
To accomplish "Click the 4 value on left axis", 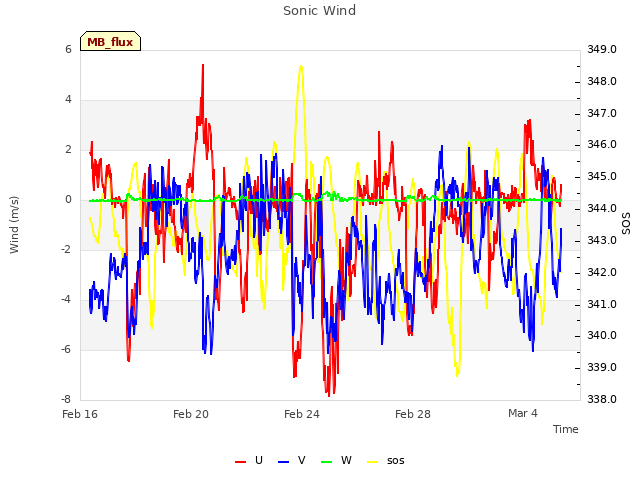I will 68,100.
